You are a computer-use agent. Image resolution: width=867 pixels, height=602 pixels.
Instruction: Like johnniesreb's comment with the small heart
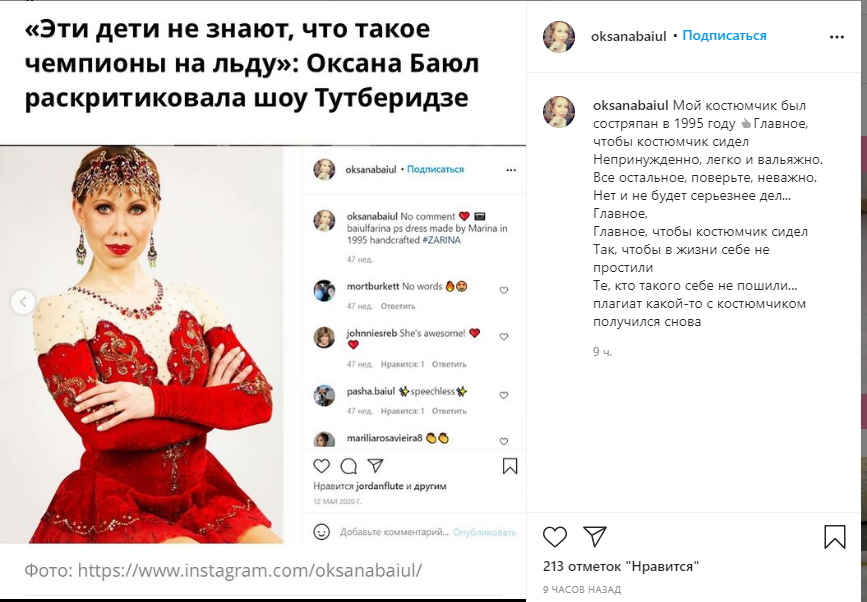[504, 337]
